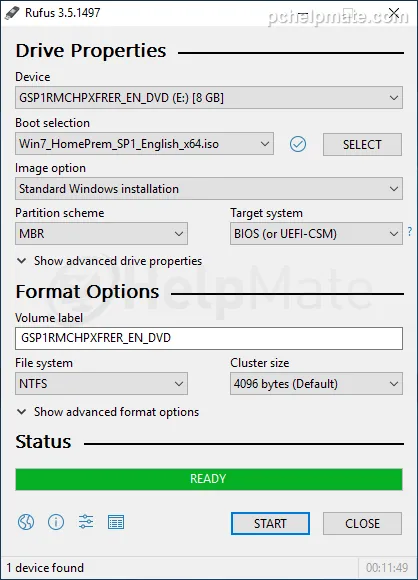
Task: Open the Boot selection dropdown
Action: 144,144
